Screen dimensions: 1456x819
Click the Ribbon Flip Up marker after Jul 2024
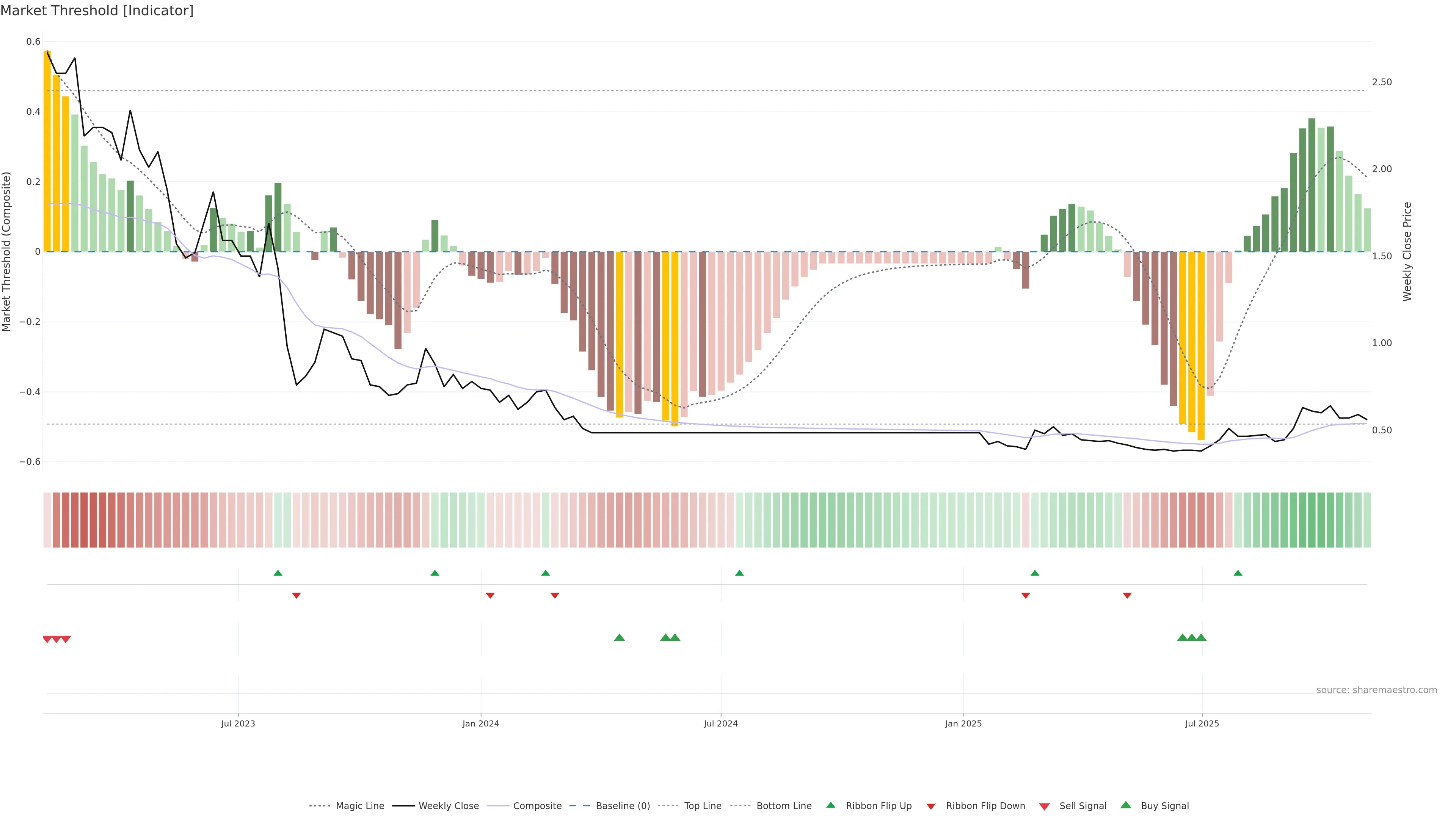pos(739,573)
